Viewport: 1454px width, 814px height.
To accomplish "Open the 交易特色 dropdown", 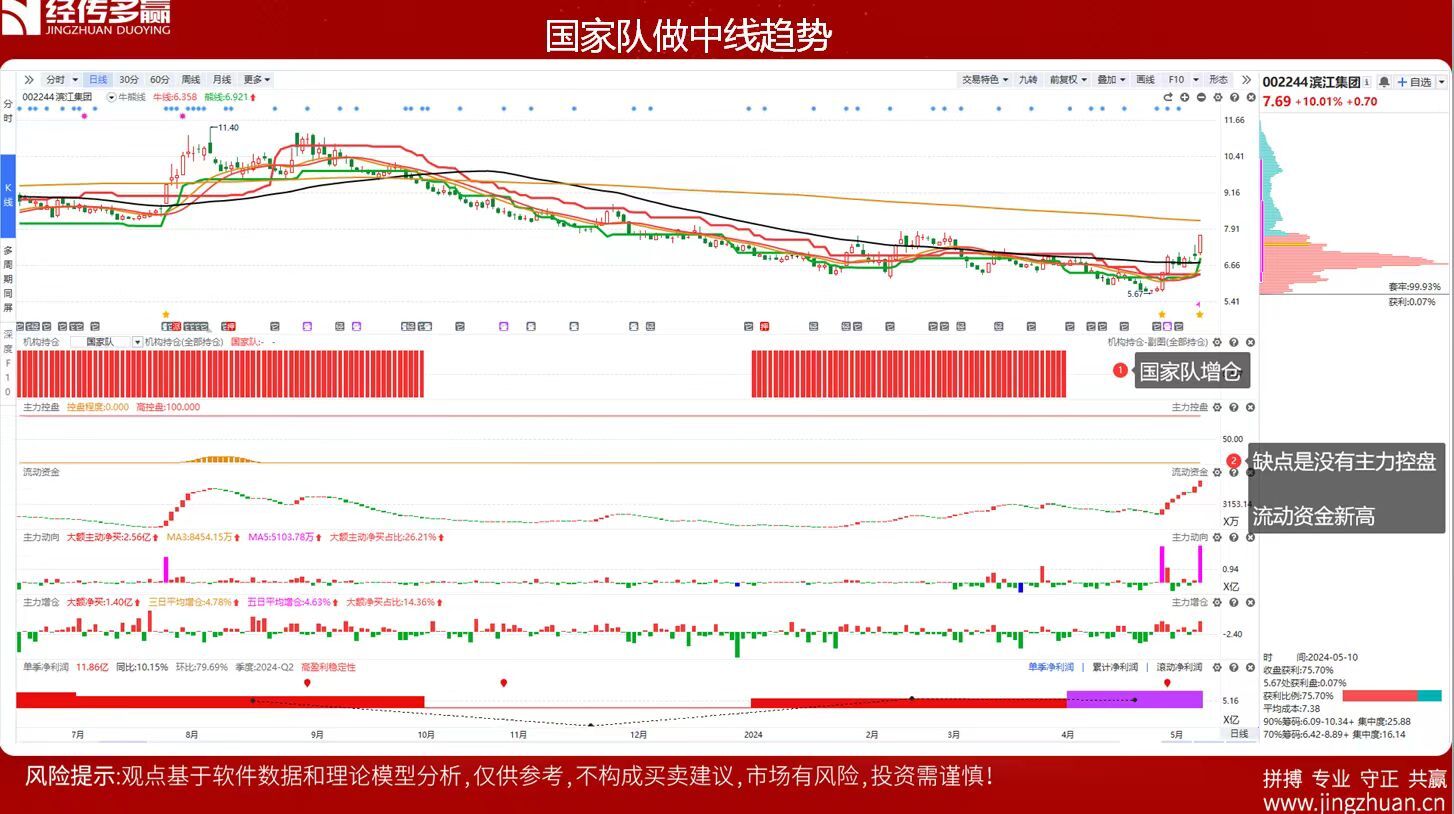I will click(985, 79).
